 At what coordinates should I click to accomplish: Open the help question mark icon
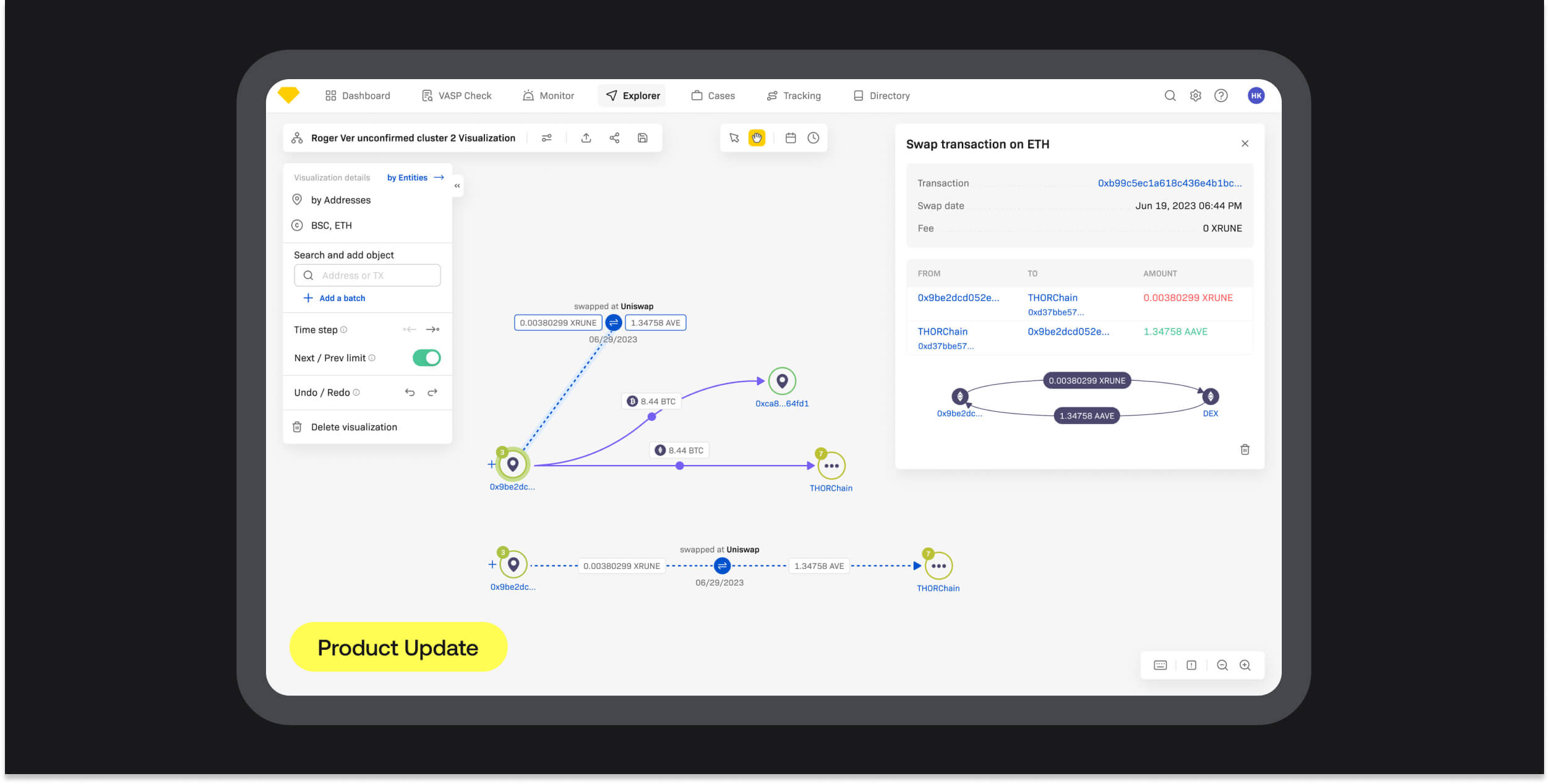(x=1221, y=96)
